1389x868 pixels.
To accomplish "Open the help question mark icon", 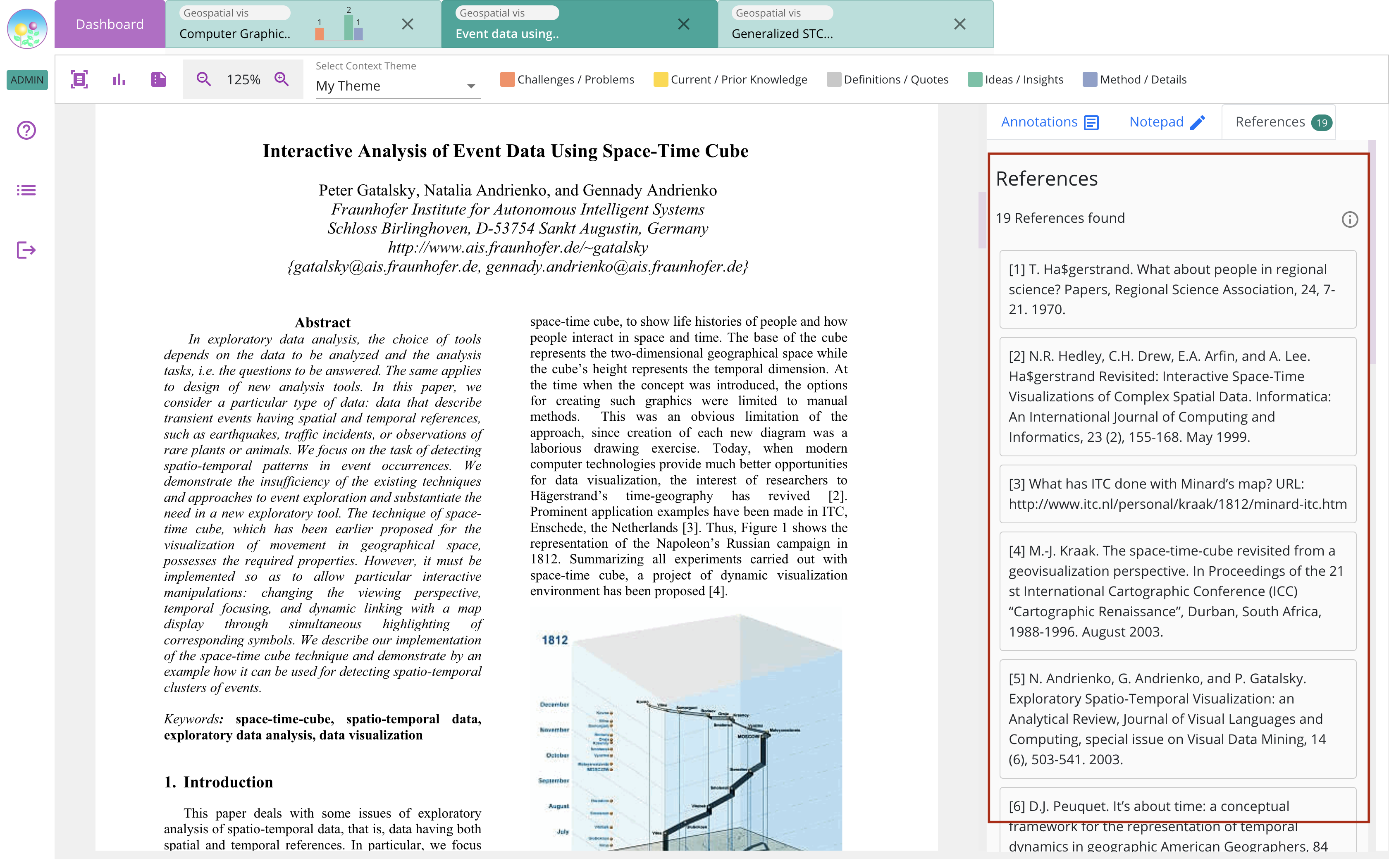I will (x=26, y=130).
